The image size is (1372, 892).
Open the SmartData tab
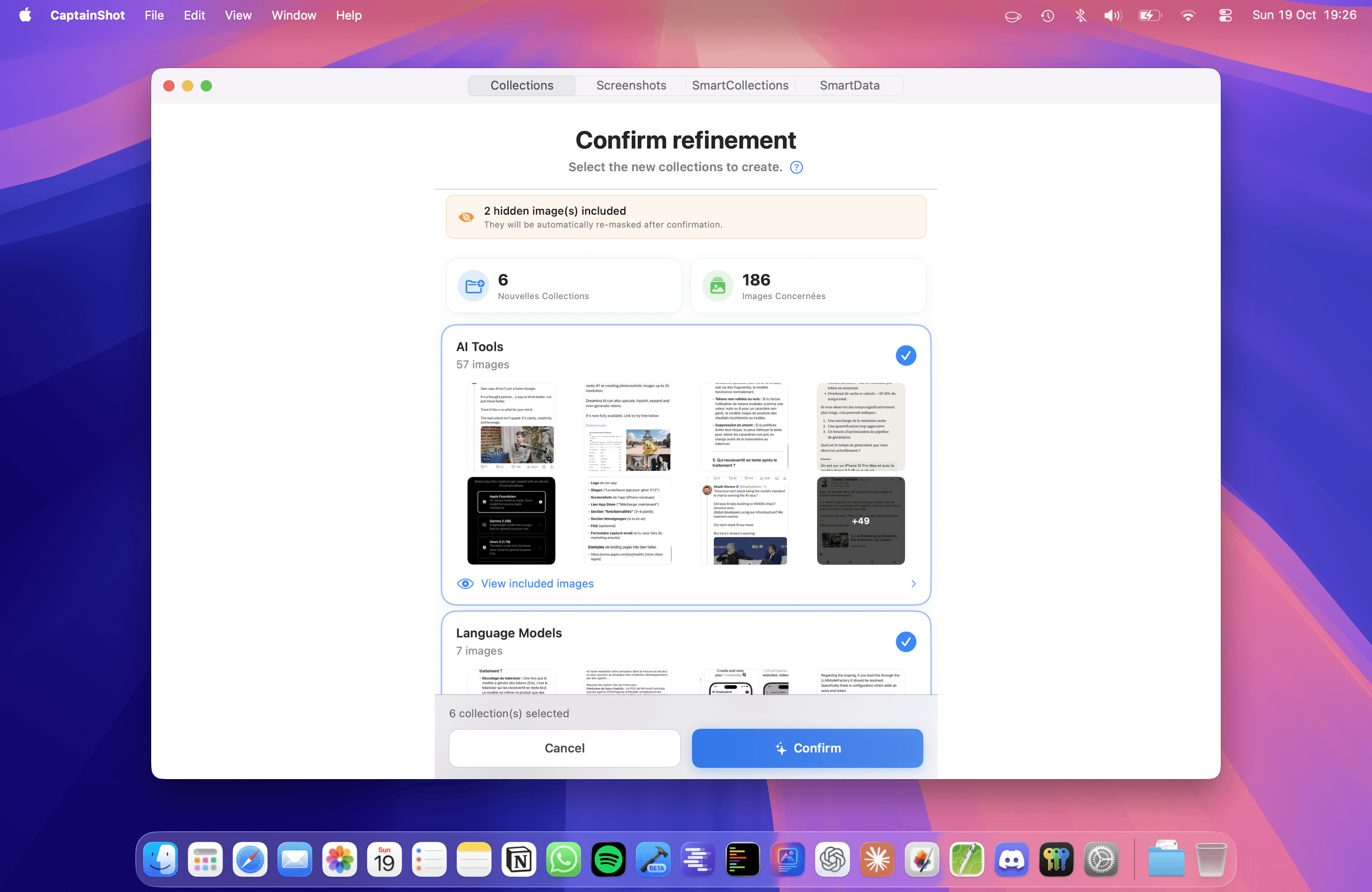[849, 85]
